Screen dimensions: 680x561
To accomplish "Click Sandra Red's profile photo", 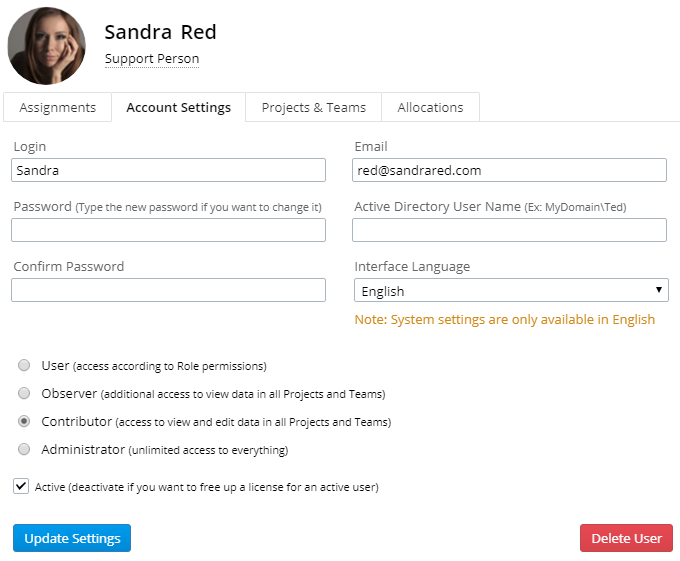I will (46, 46).
